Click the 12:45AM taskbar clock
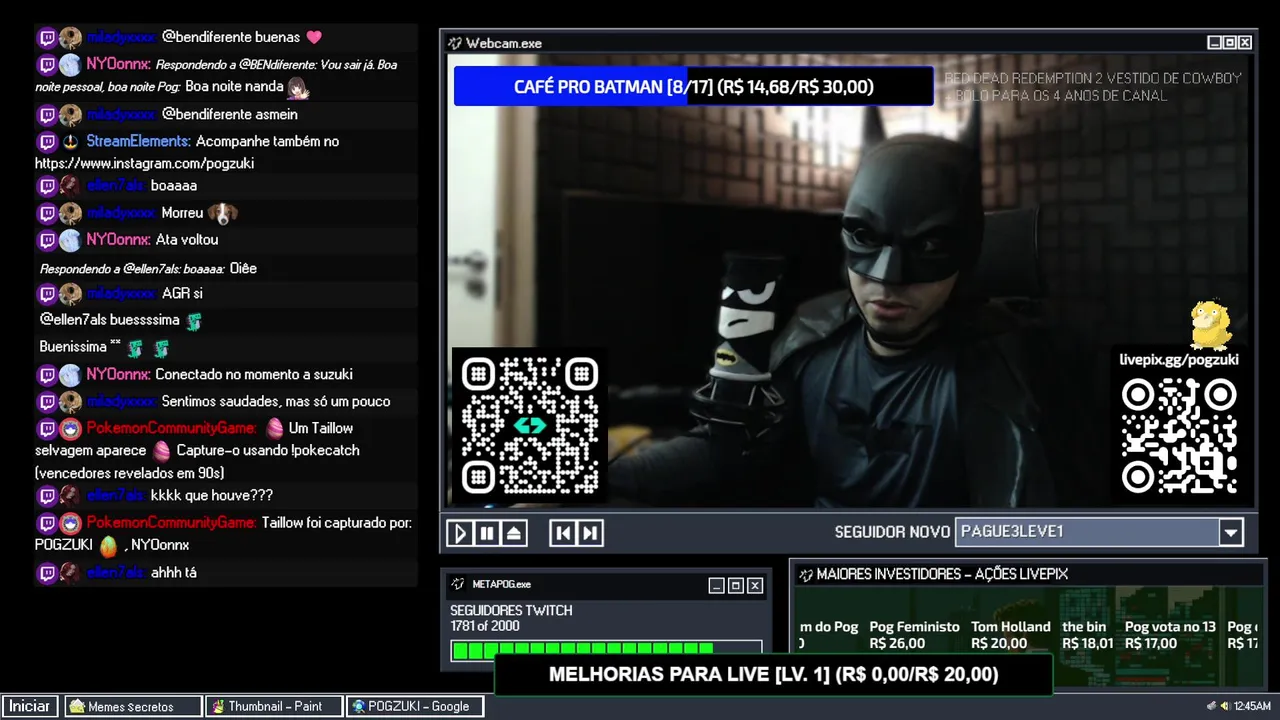This screenshot has height=720, width=1280. (x=1252, y=706)
